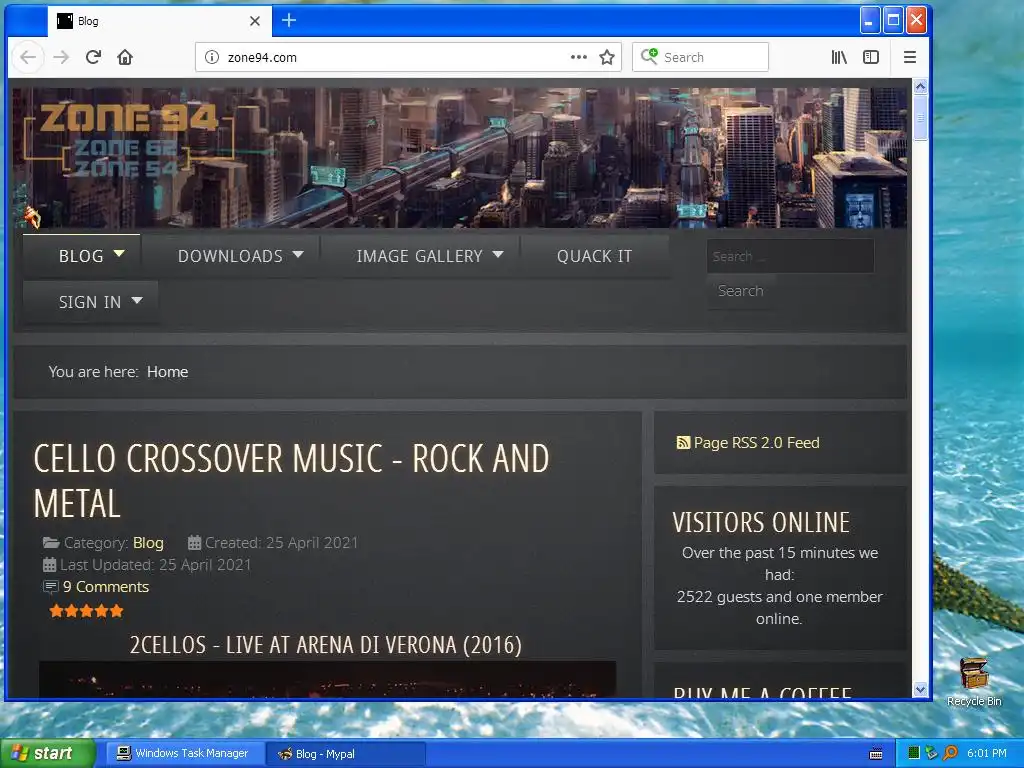Click the page scrollbar down arrow
Screen dimensions: 1024x768
pyautogui.click(x=920, y=690)
